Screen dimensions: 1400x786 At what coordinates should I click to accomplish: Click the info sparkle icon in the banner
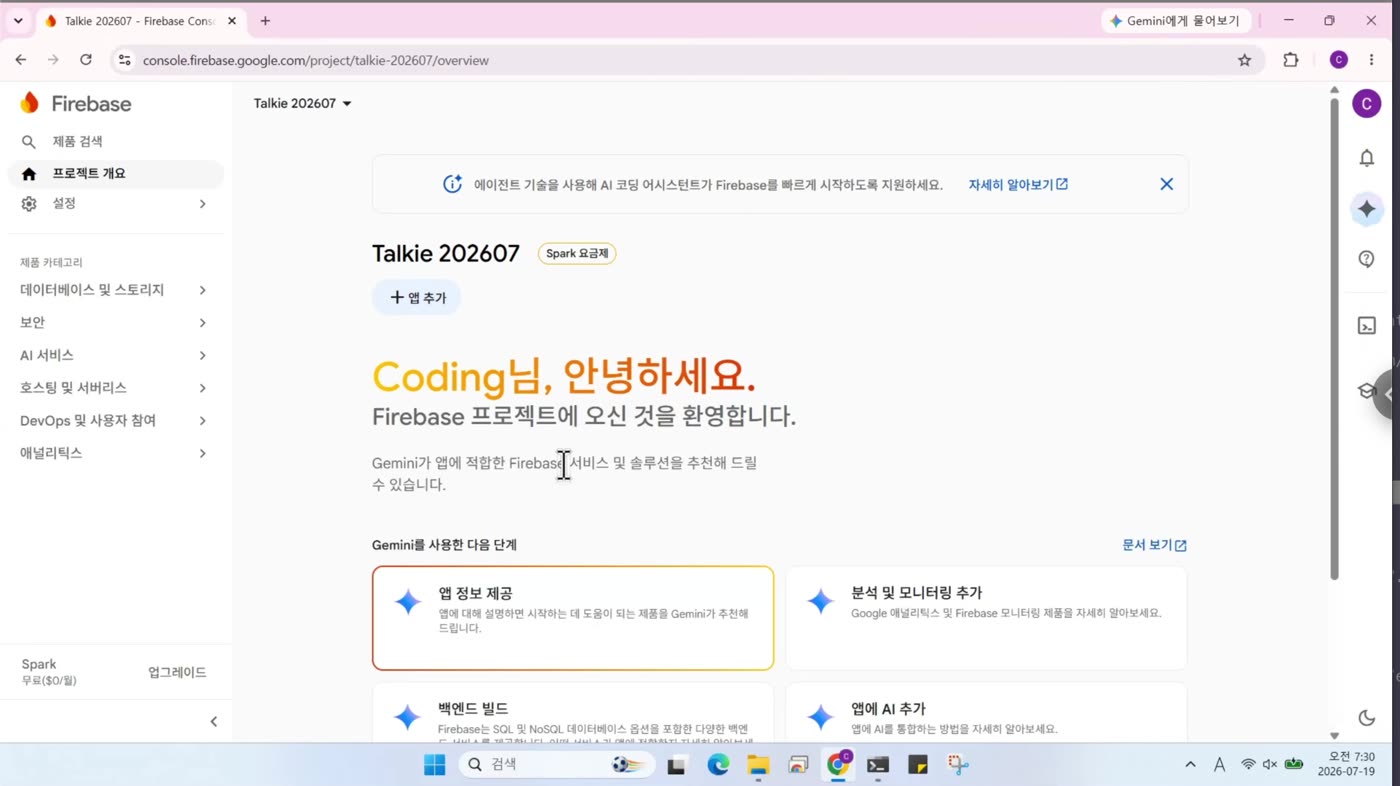tap(452, 184)
